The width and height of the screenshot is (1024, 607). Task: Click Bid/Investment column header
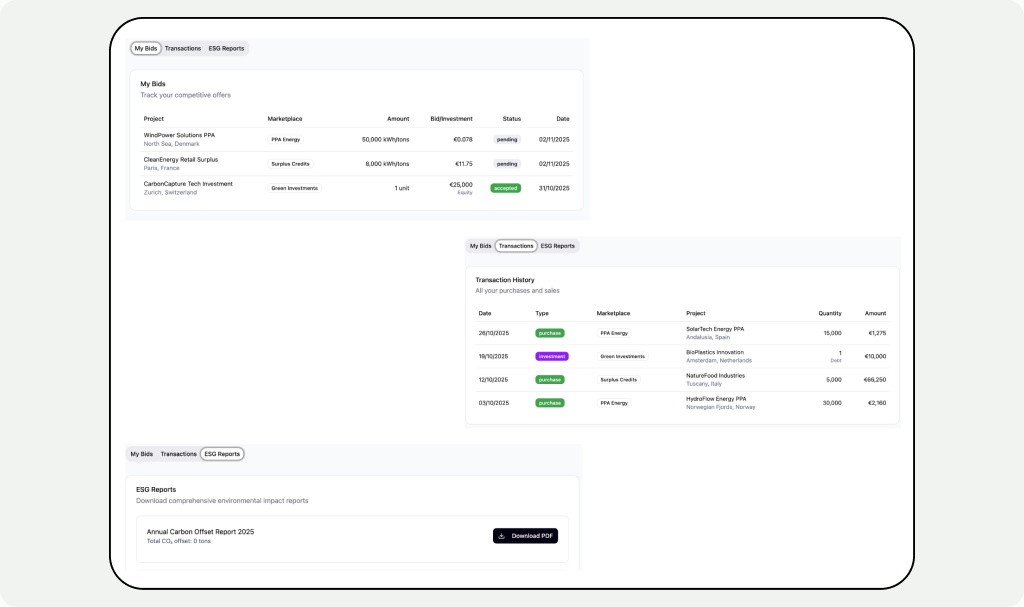coord(451,119)
